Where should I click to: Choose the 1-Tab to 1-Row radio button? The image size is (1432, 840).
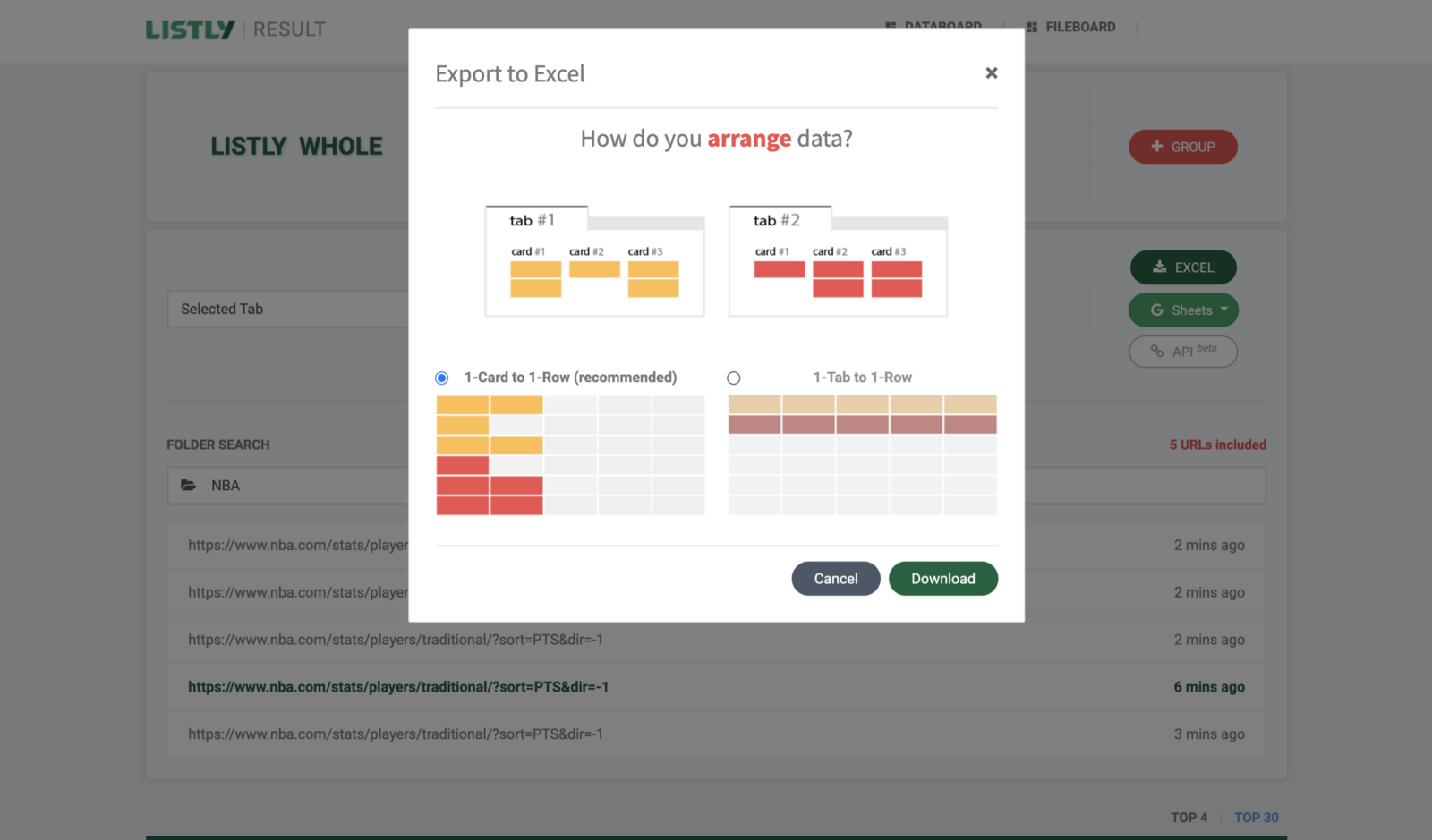tap(734, 378)
